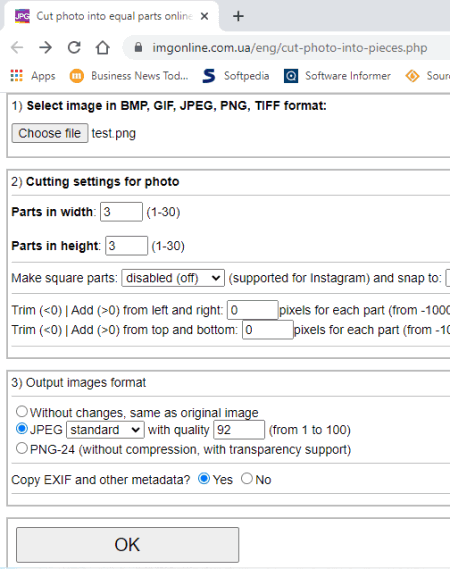Open the Softpedia bookmark
This screenshot has height=569, width=450.
click(236, 76)
